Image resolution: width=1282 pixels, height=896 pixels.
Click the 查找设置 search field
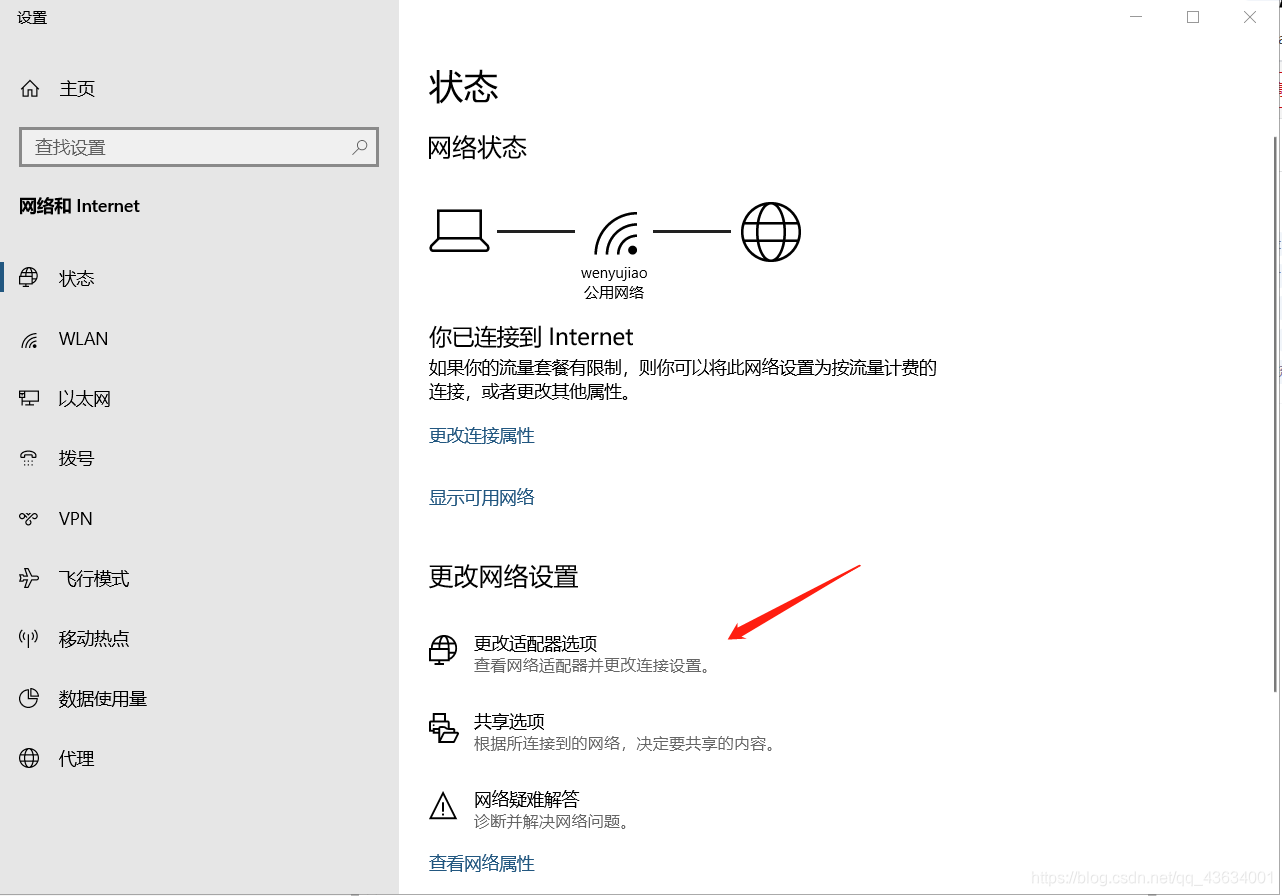199,147
